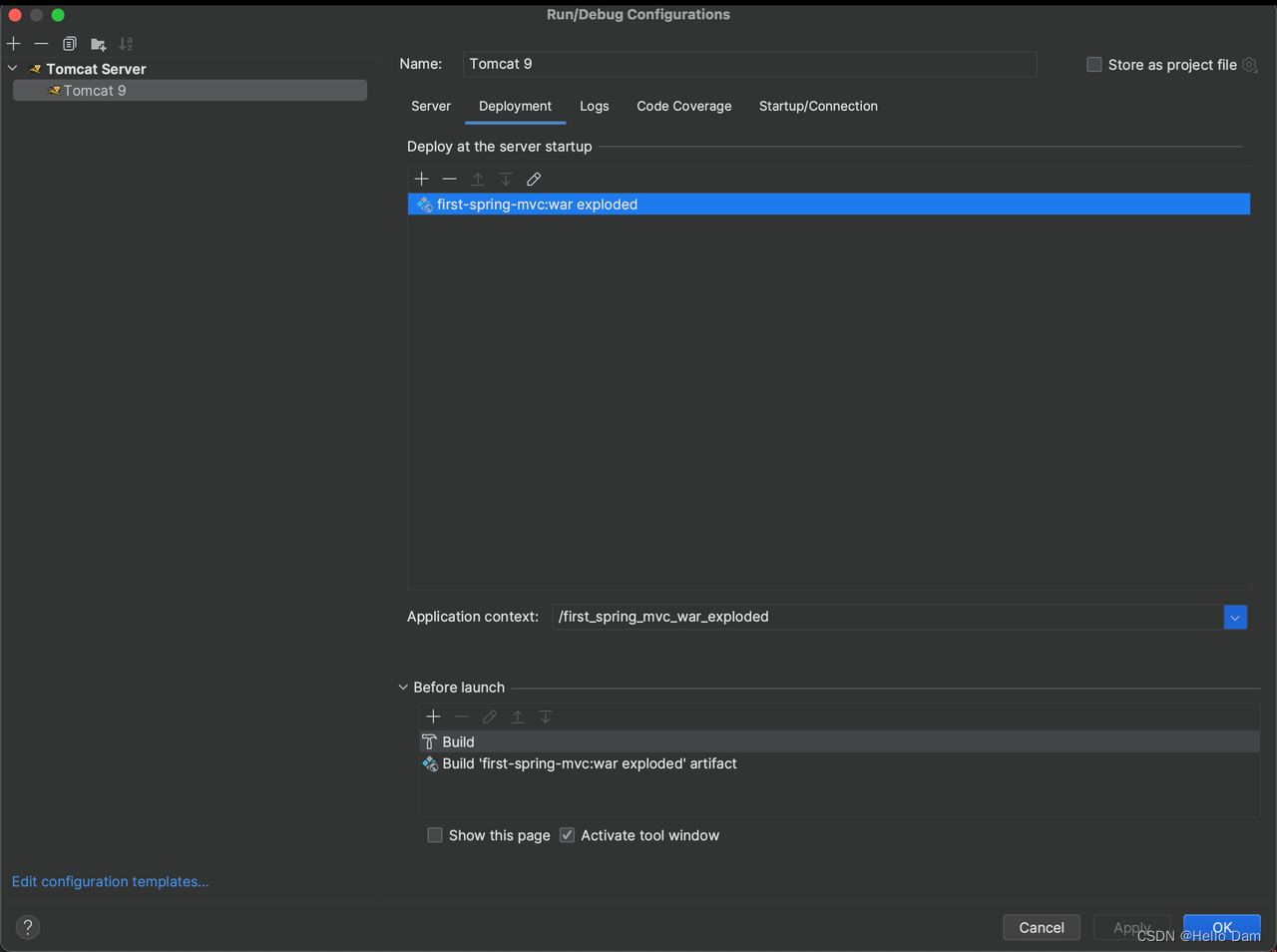1277x952 pixels.
Task: Go to the Code Coverage tab
Action: point(684,106)
